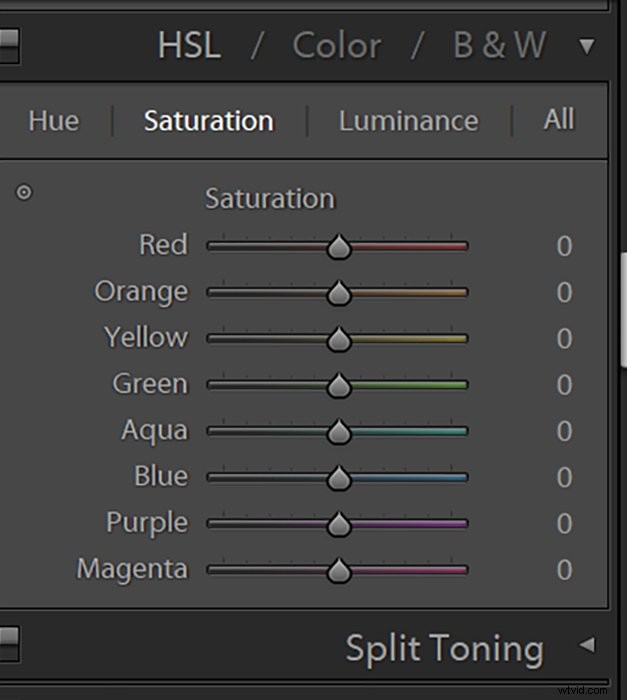Select the Saturation tab
Image resolution: width=627 pixels, height=700 pixels.
tap(209, 121)
